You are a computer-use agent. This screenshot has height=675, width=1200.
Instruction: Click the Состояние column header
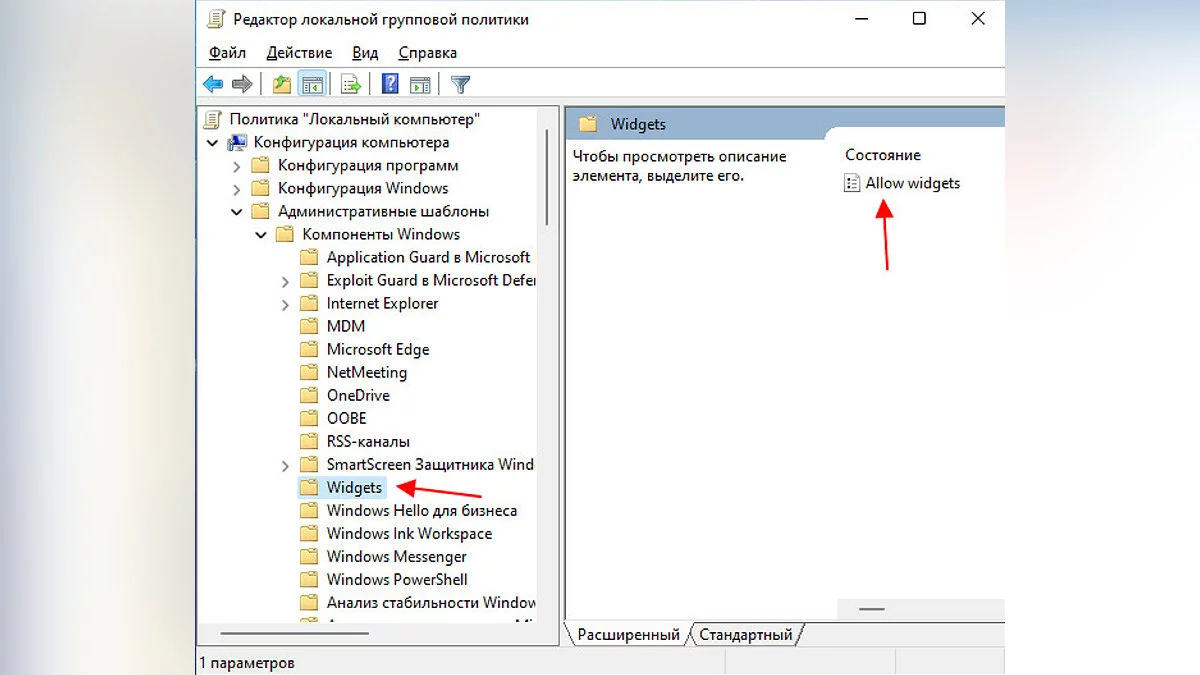coord(883,155)
